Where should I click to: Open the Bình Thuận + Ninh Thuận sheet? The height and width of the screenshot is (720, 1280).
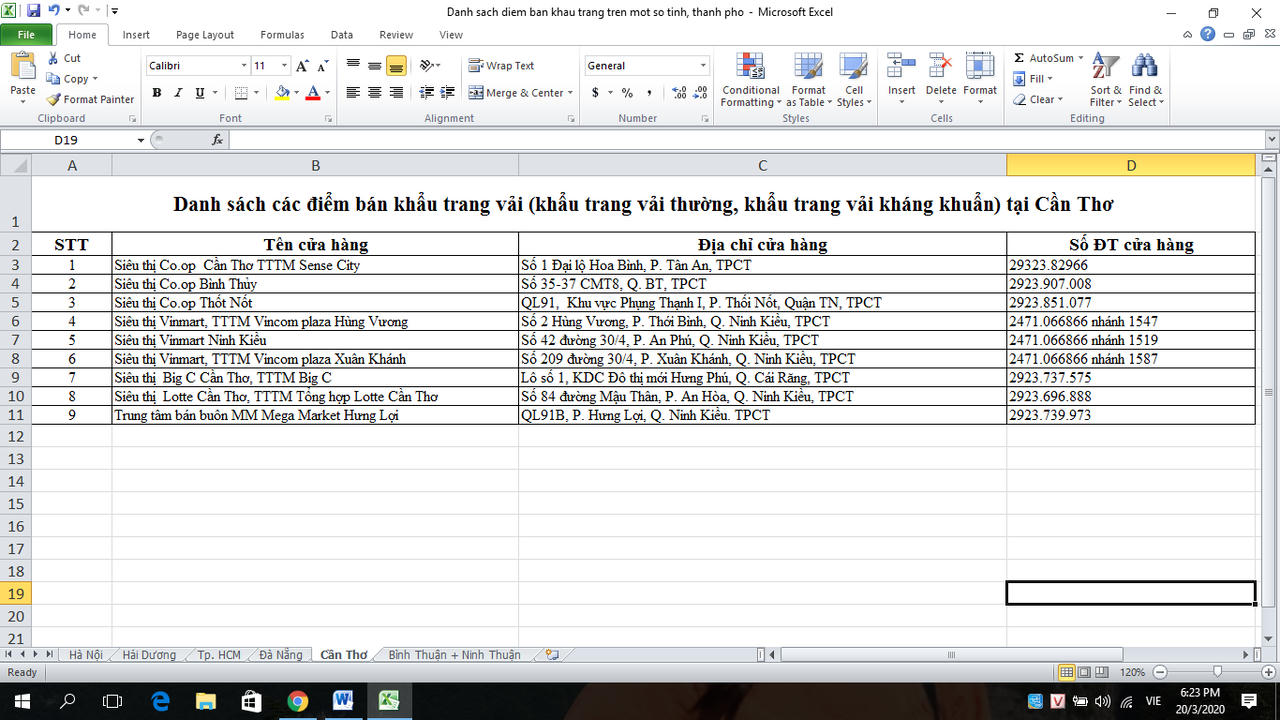(455, 655)
